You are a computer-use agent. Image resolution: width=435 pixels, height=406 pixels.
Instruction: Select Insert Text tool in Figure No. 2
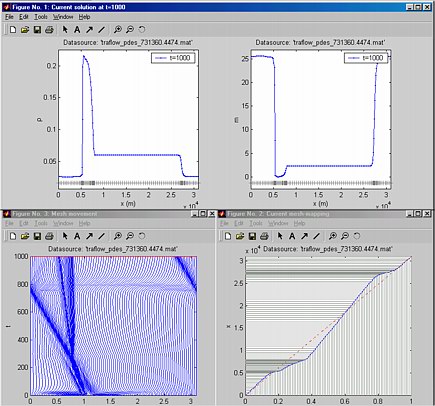[292, 236]
